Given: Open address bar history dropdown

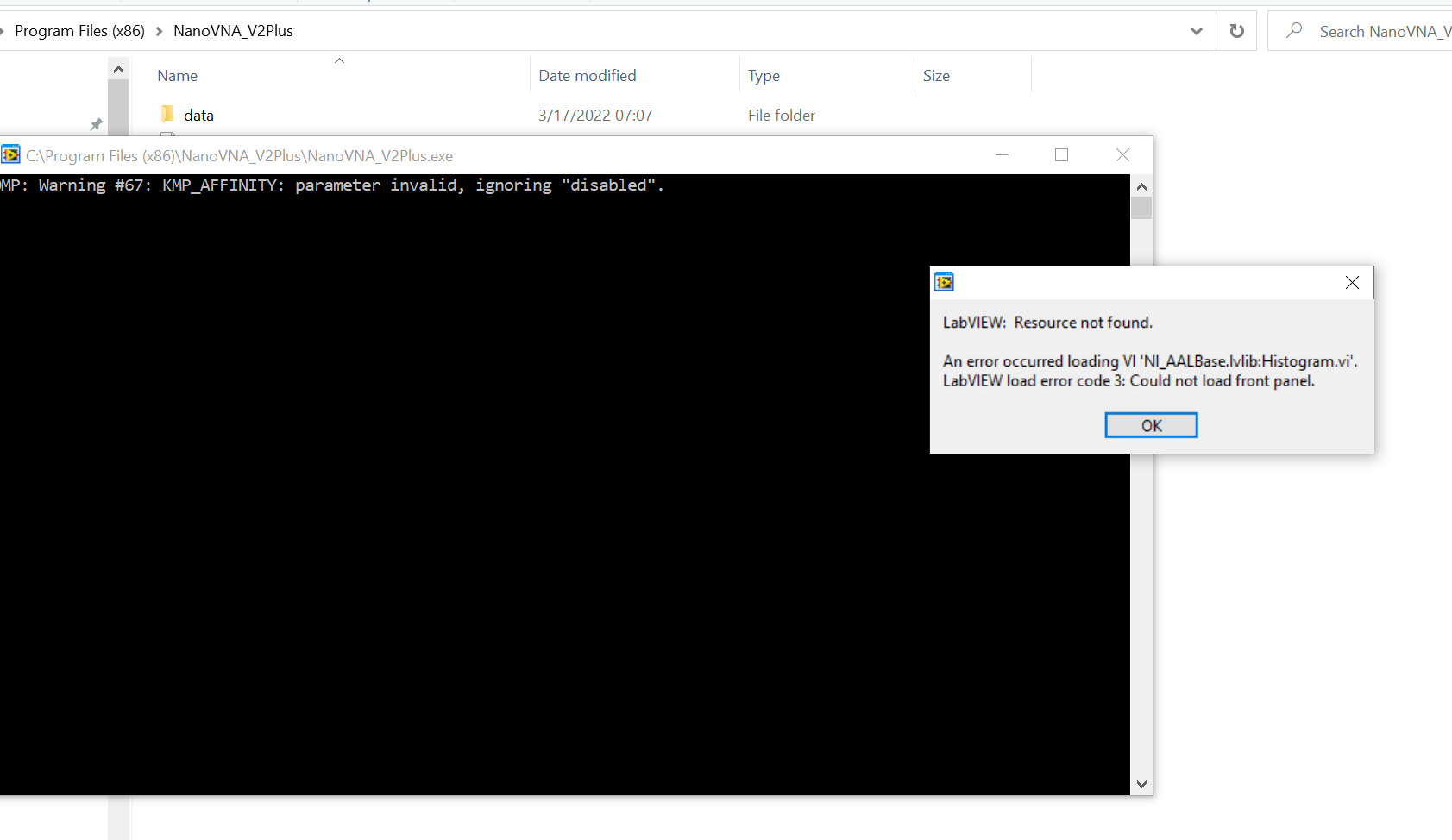Looking at the screenshot, I should tap(1197, 31).
